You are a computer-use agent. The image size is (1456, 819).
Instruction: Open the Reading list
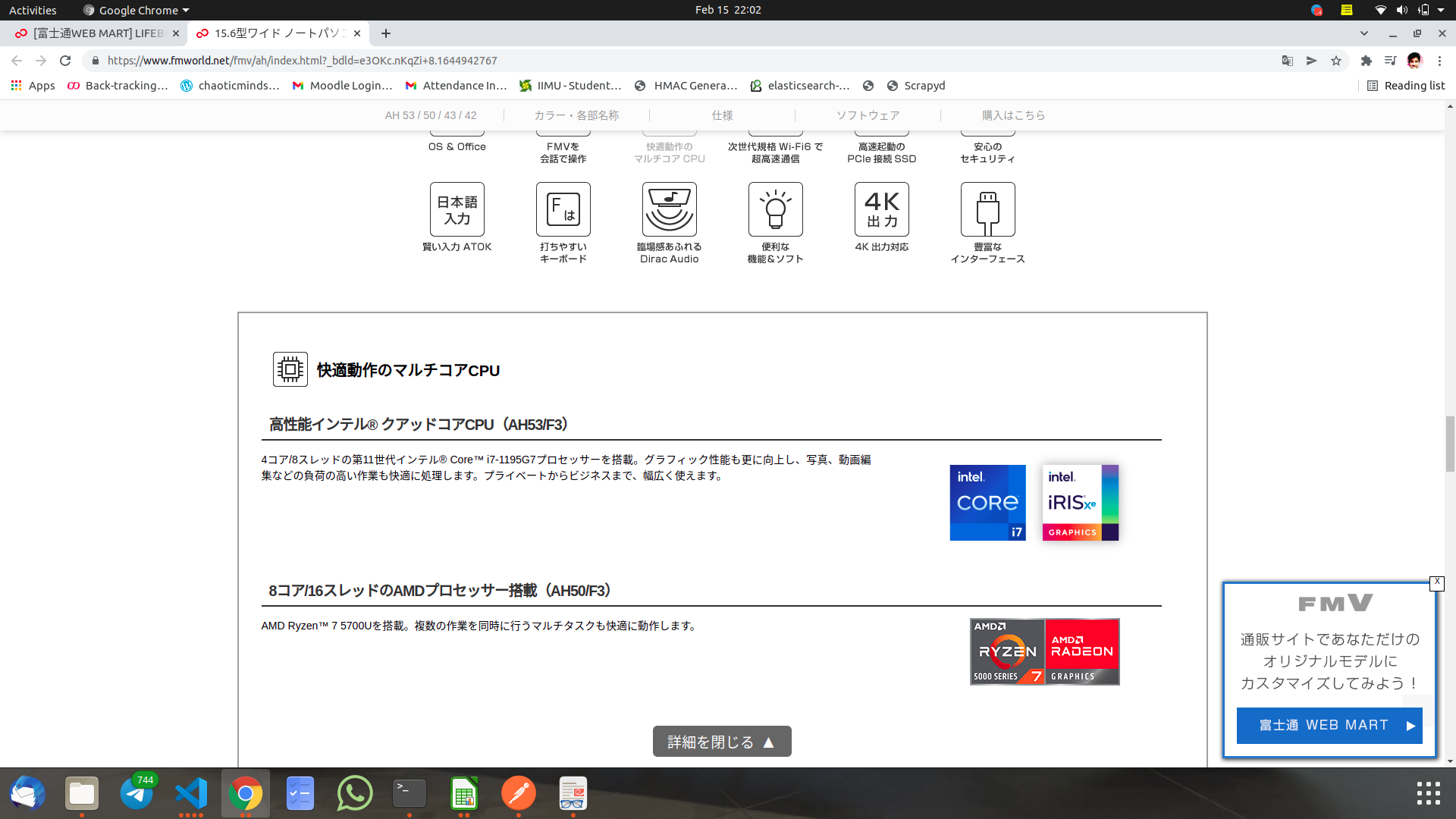(x=1406, y=86)
